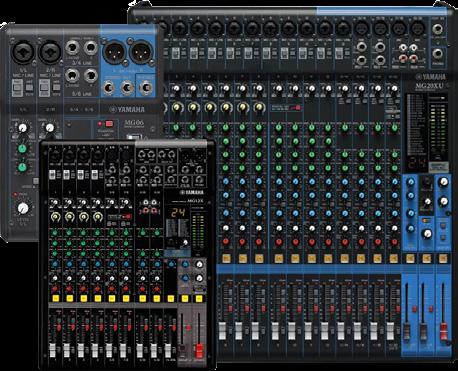Viewport: 458px width, 371px height.
Task: Click the red stereo master fader on MG12X
Action: tap(199, 351)
